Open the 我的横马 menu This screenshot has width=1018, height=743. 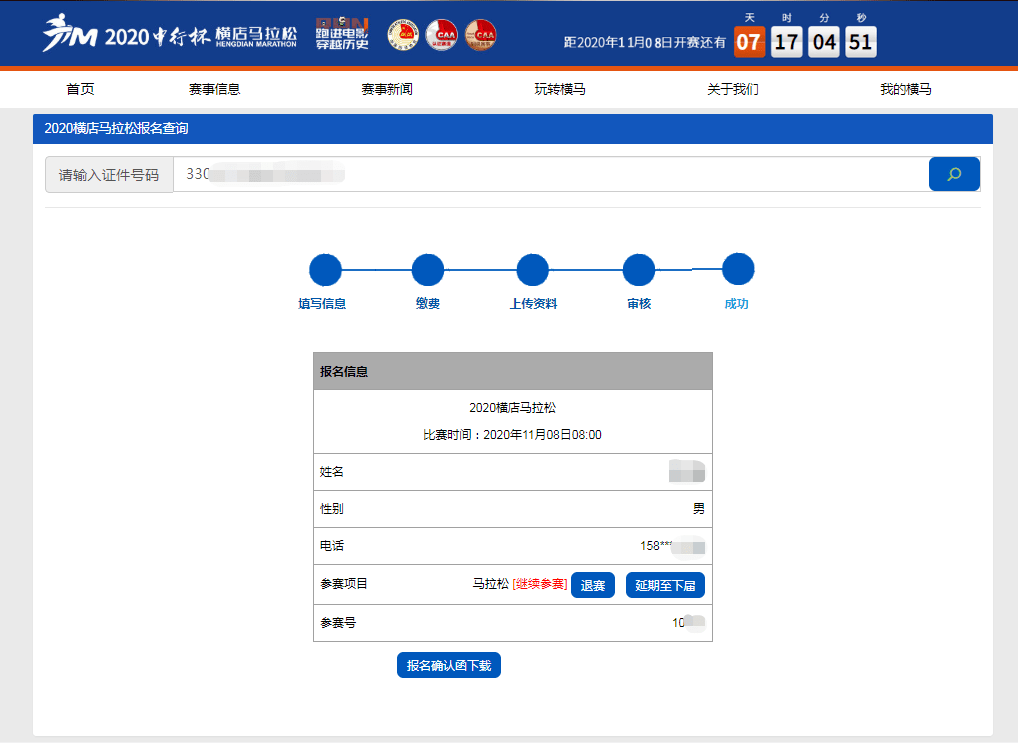coord(906,89)
